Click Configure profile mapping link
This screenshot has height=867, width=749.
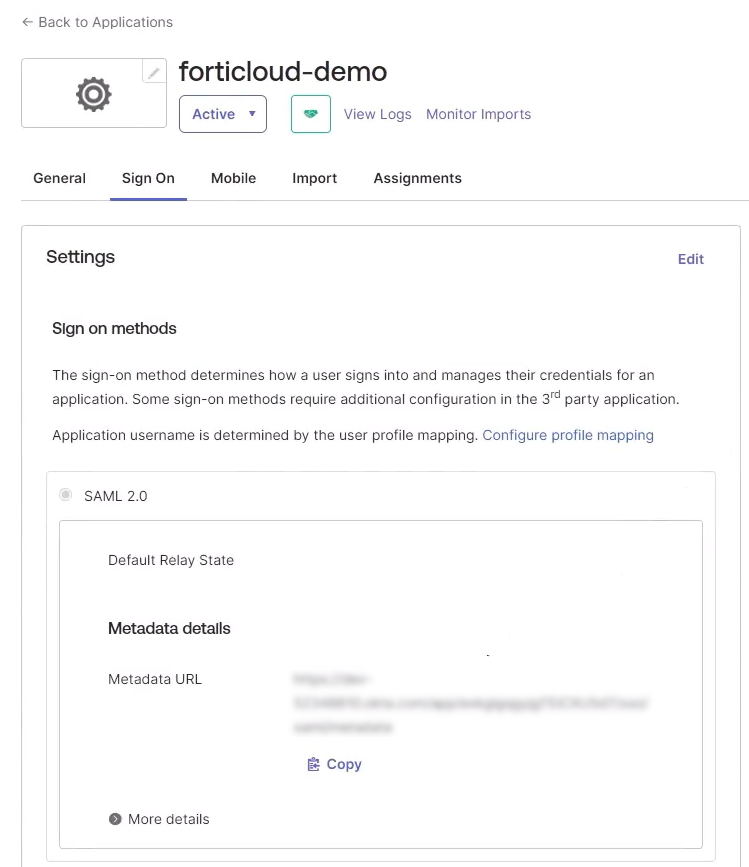click(x=567, y=435)
